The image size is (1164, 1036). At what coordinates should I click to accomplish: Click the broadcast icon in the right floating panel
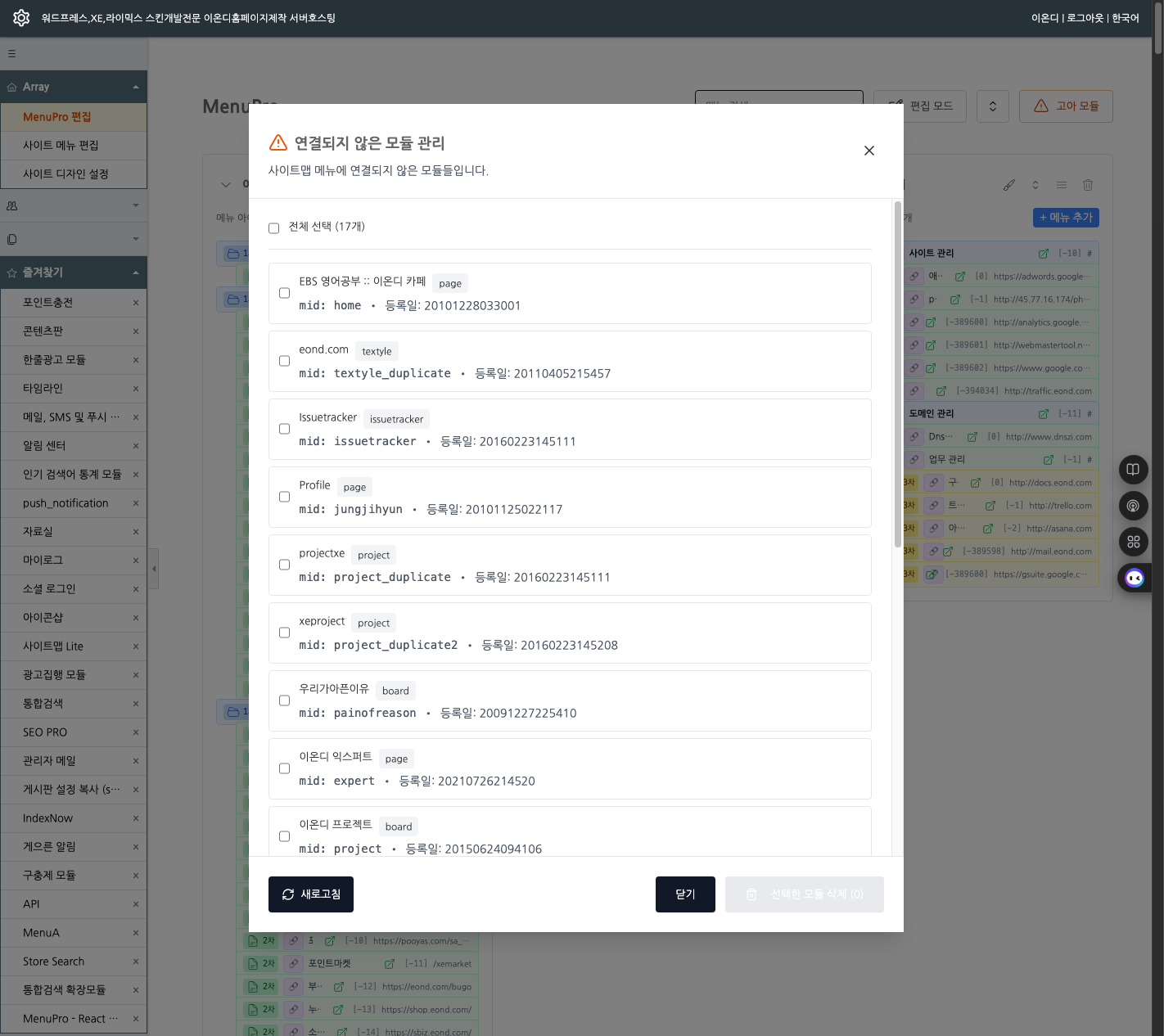click(1133, 506)
